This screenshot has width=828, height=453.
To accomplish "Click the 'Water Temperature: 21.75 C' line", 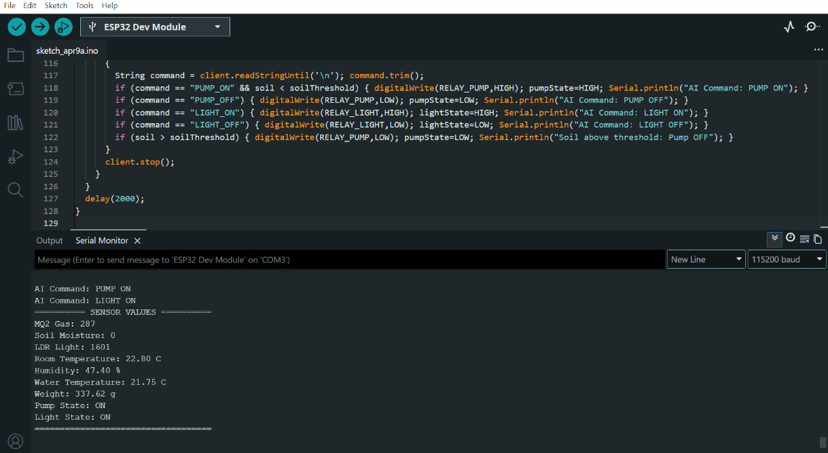I will click(100, 382).
